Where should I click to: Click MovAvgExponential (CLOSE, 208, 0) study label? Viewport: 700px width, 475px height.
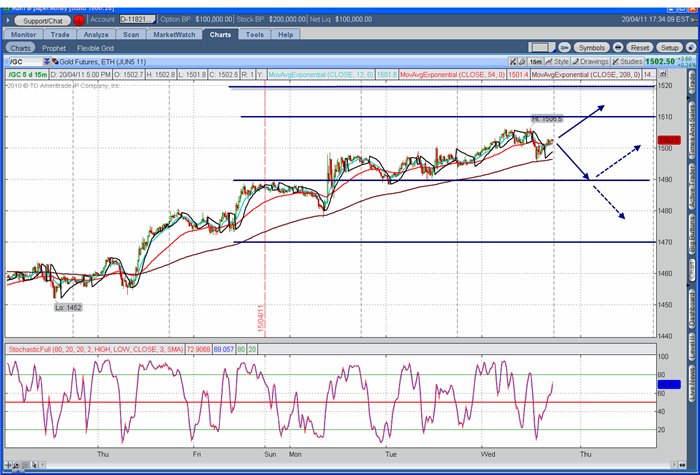coord(585,75)
